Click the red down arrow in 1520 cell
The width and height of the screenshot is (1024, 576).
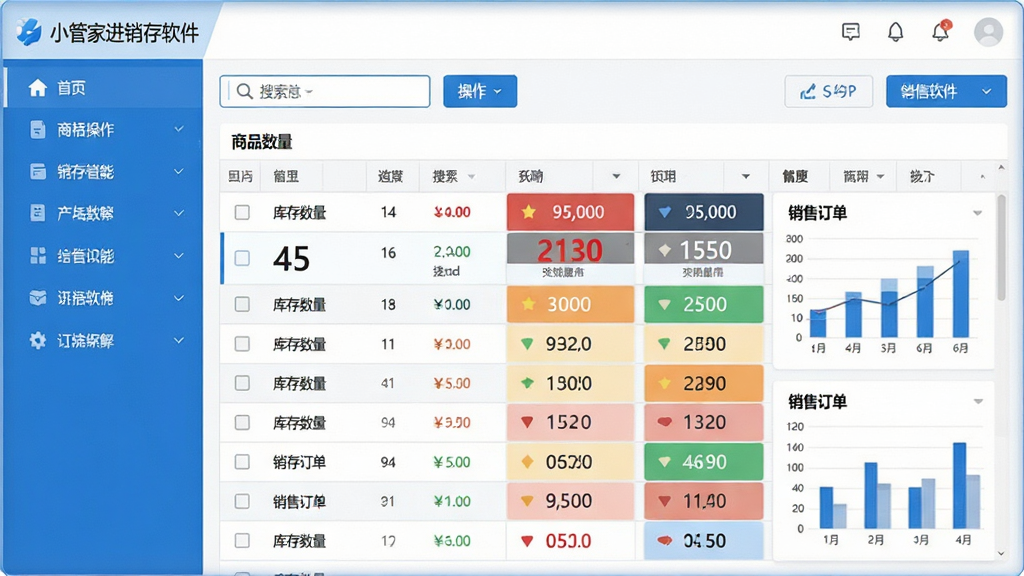528,423
